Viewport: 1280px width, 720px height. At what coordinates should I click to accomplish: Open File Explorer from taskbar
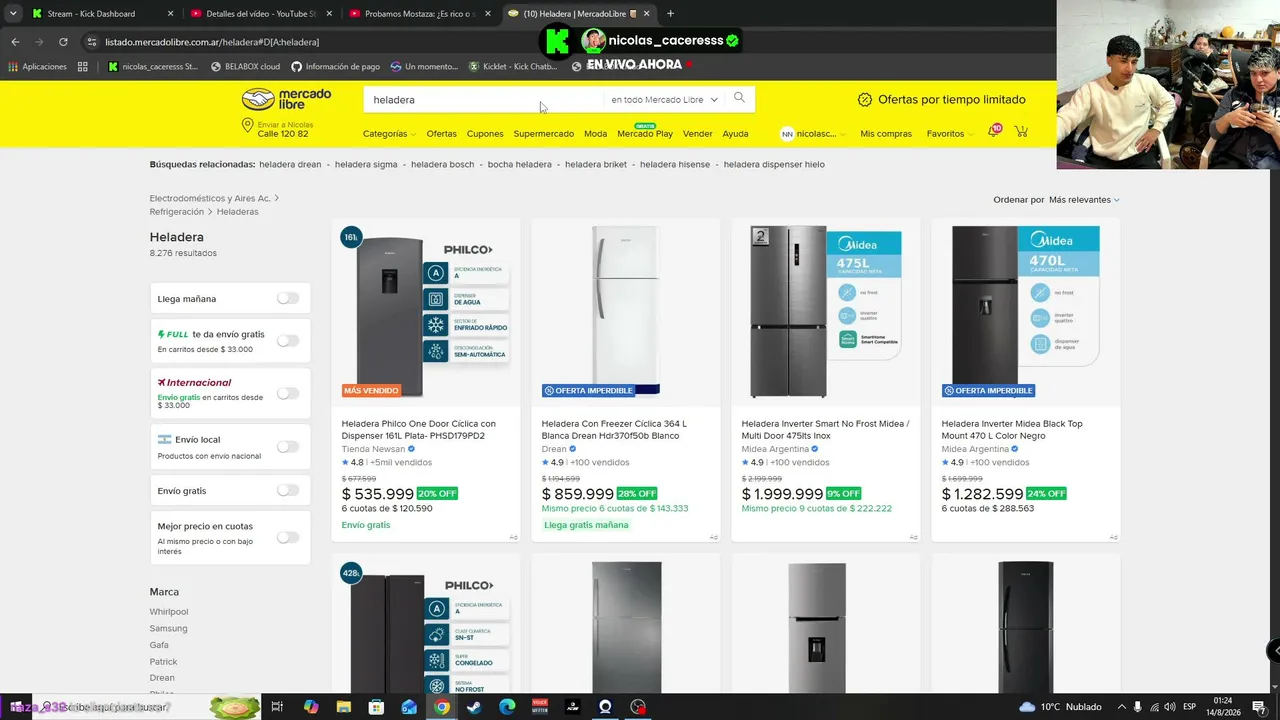pos(343,707)
